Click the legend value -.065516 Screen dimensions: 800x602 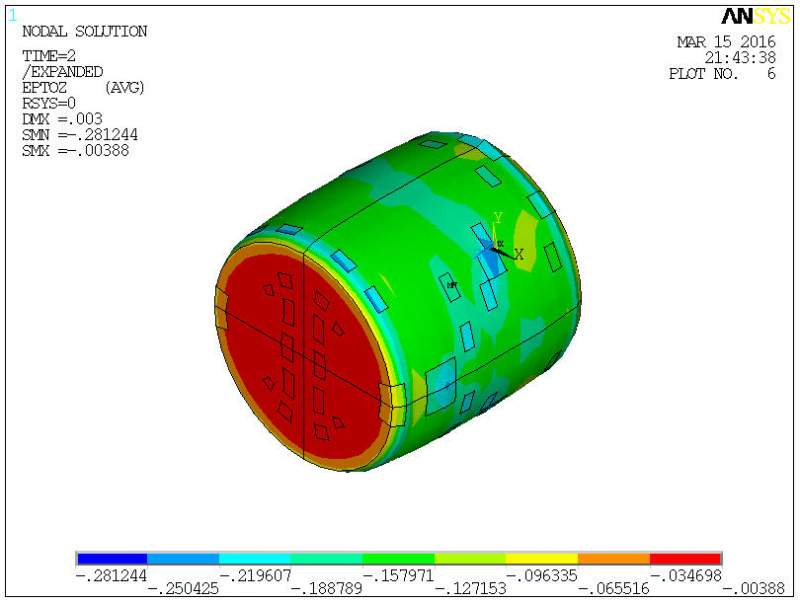(x=614, y=589)
